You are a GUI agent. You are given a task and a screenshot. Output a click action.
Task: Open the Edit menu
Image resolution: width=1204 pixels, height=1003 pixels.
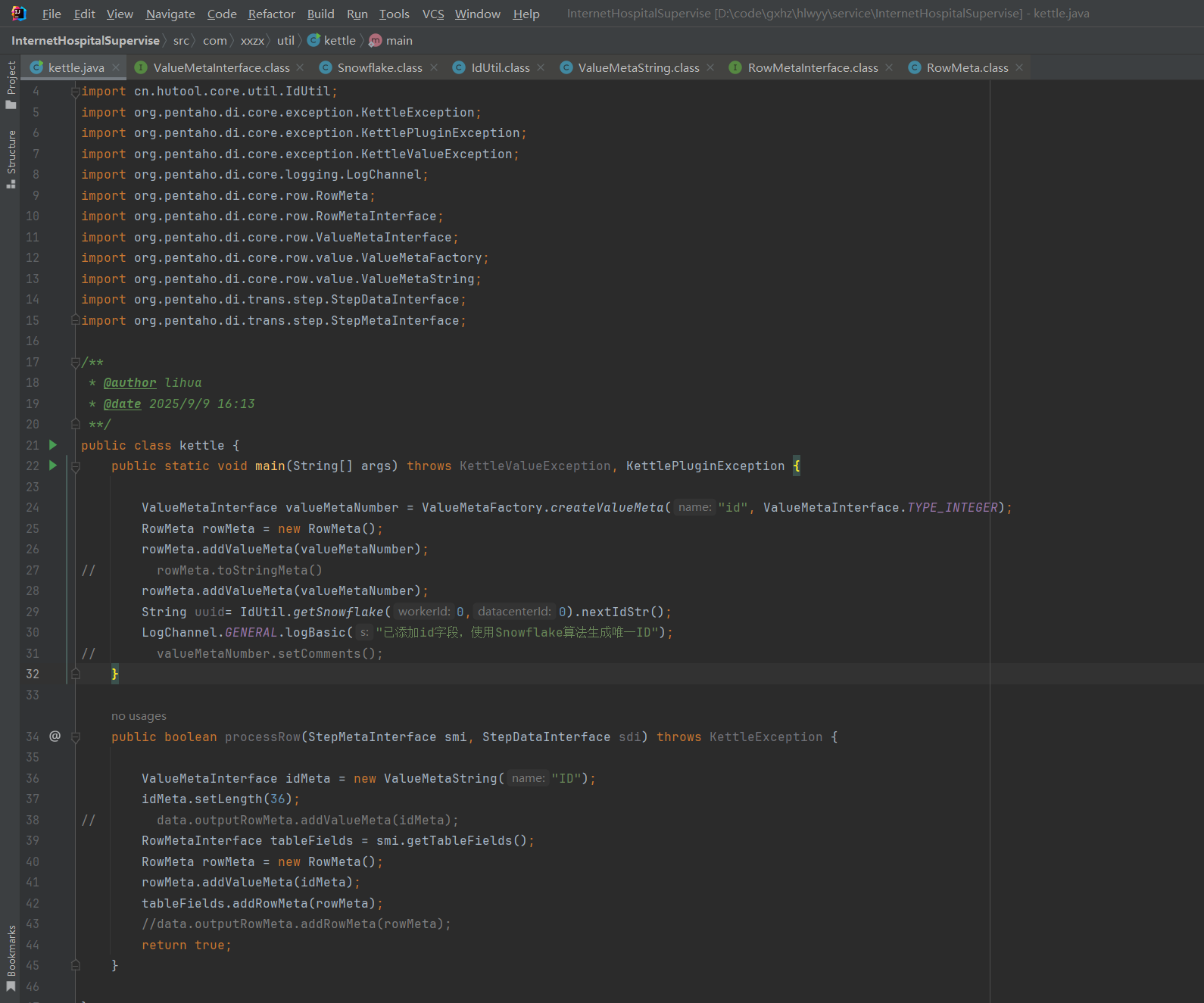(84, 14)
